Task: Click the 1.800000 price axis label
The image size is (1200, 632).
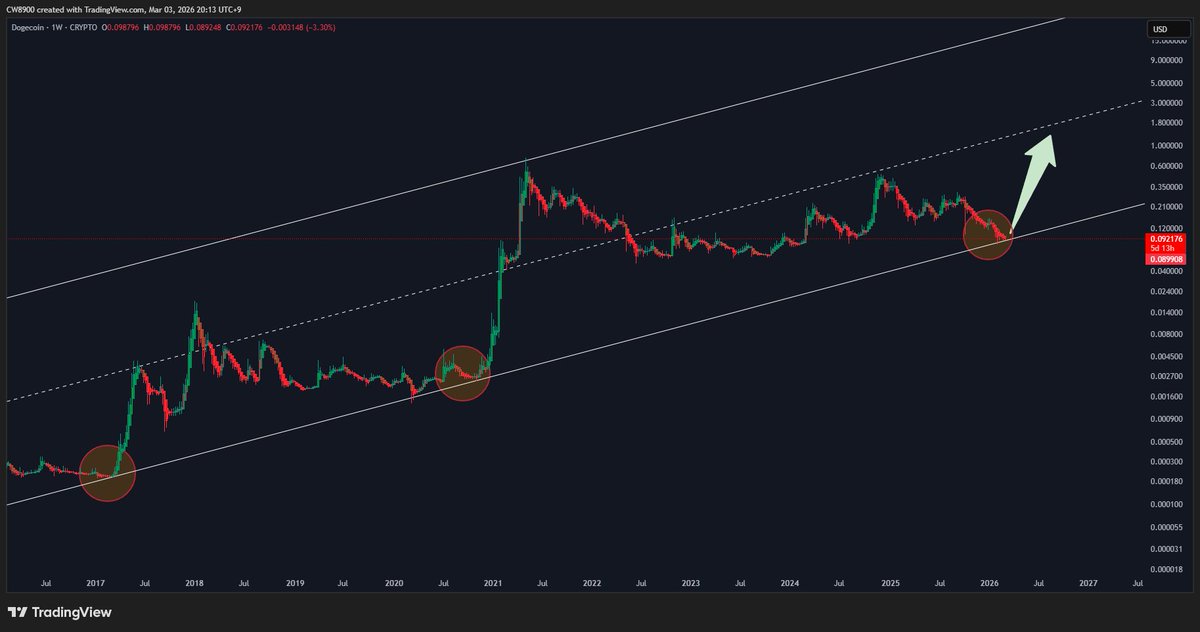Action: click(1165, 123)
